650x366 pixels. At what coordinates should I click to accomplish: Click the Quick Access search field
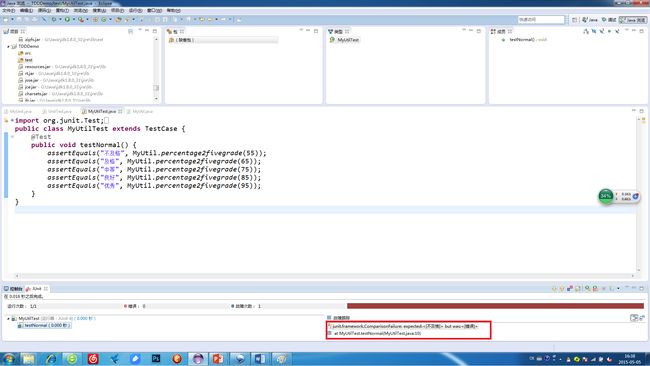coord(541,19)
